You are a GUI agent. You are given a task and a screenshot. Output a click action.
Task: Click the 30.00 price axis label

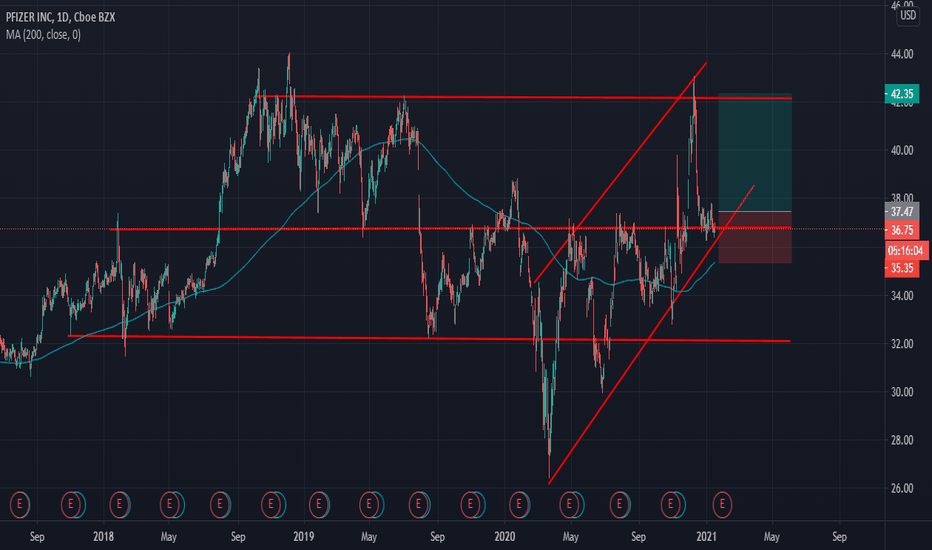(902, 392)
